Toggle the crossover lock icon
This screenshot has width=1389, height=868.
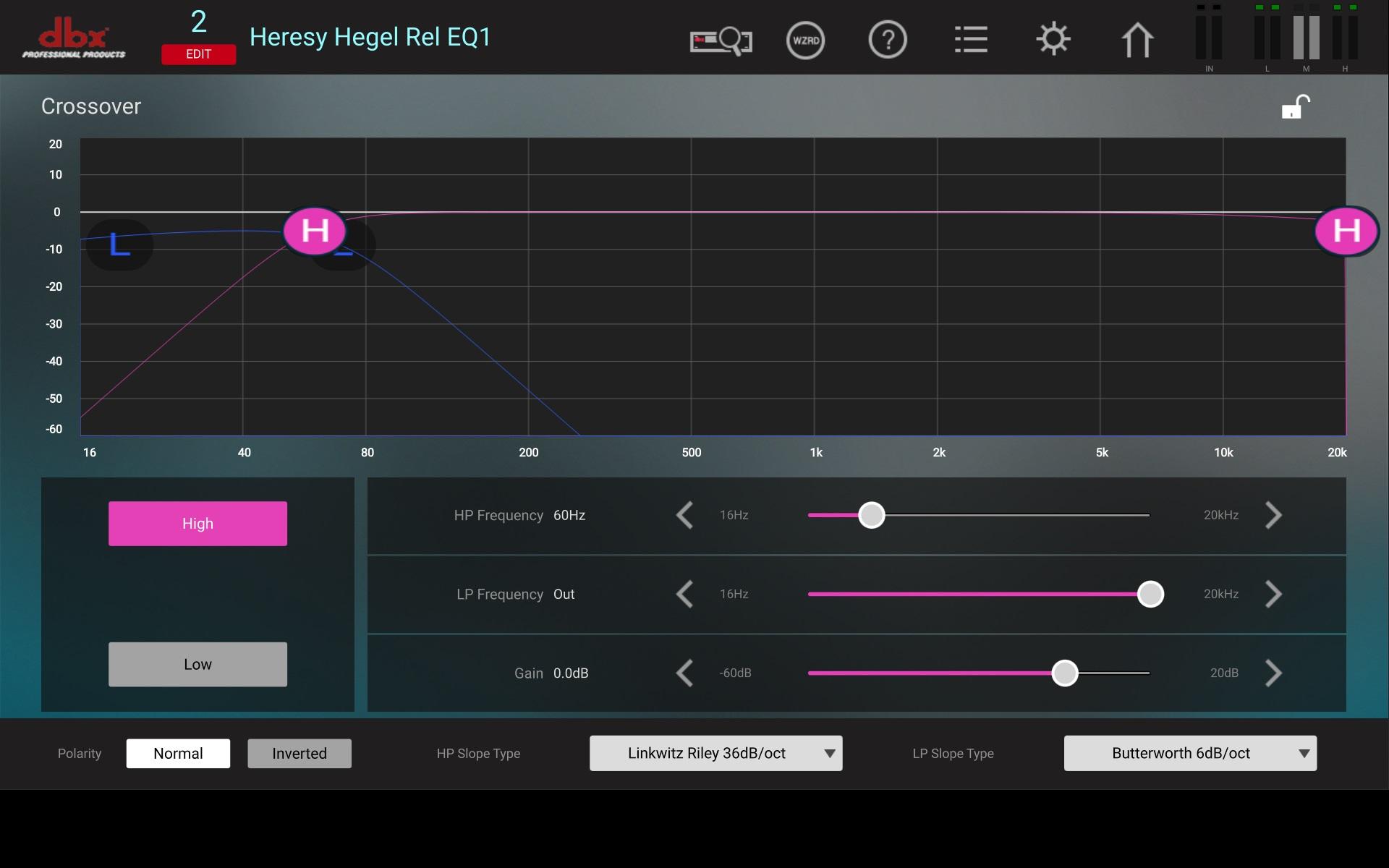(x=1295, y=107)
